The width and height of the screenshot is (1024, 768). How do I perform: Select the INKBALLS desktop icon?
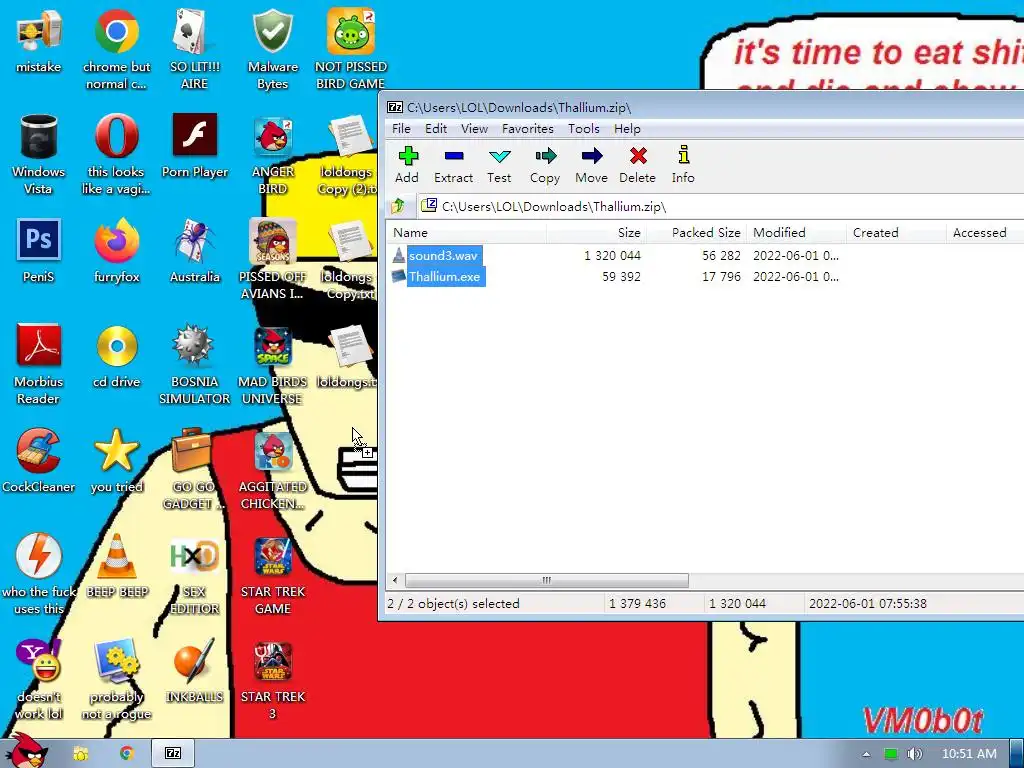point(195,671)
